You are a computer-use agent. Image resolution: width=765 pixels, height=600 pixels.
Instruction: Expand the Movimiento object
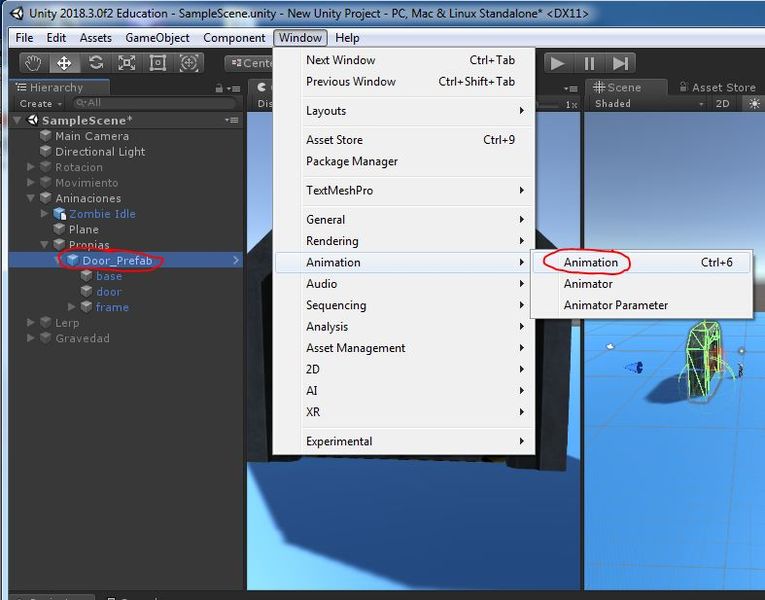(31, 182)
